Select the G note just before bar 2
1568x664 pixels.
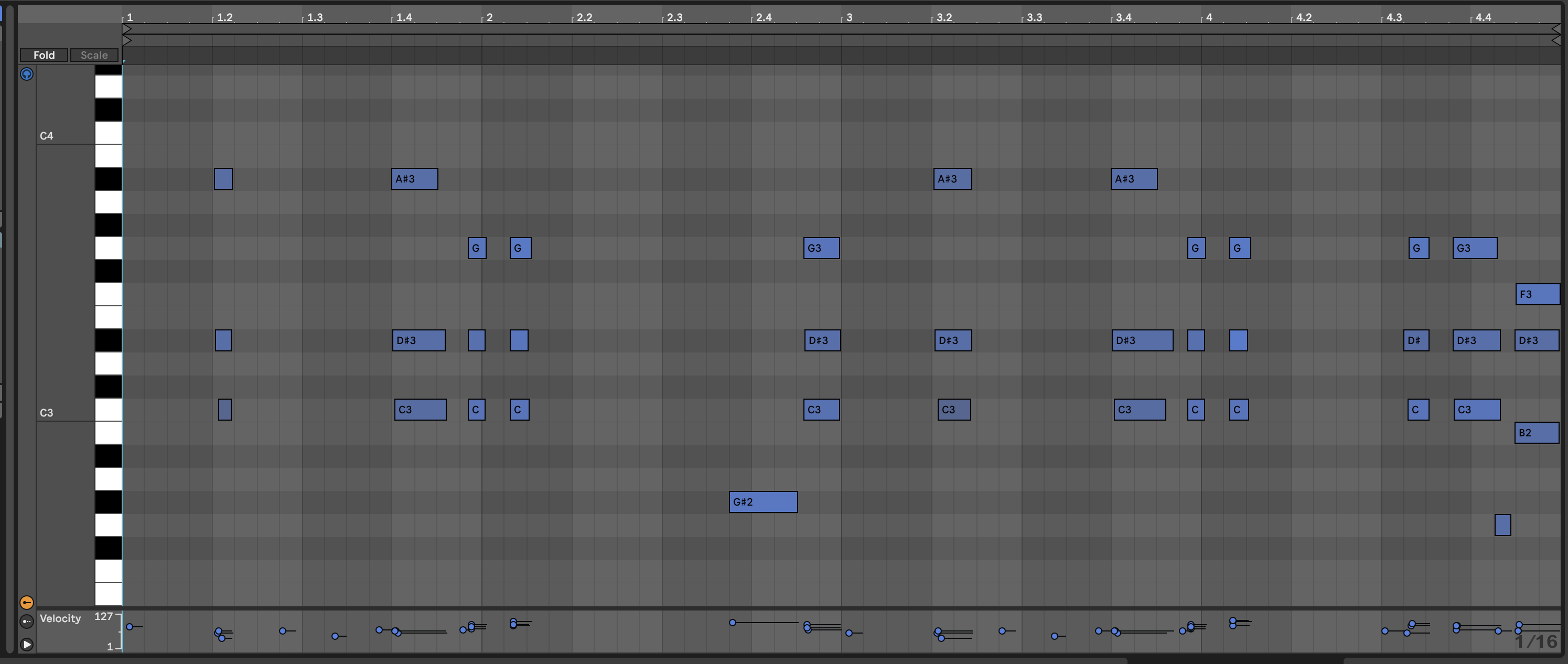(x=477, y=248)
